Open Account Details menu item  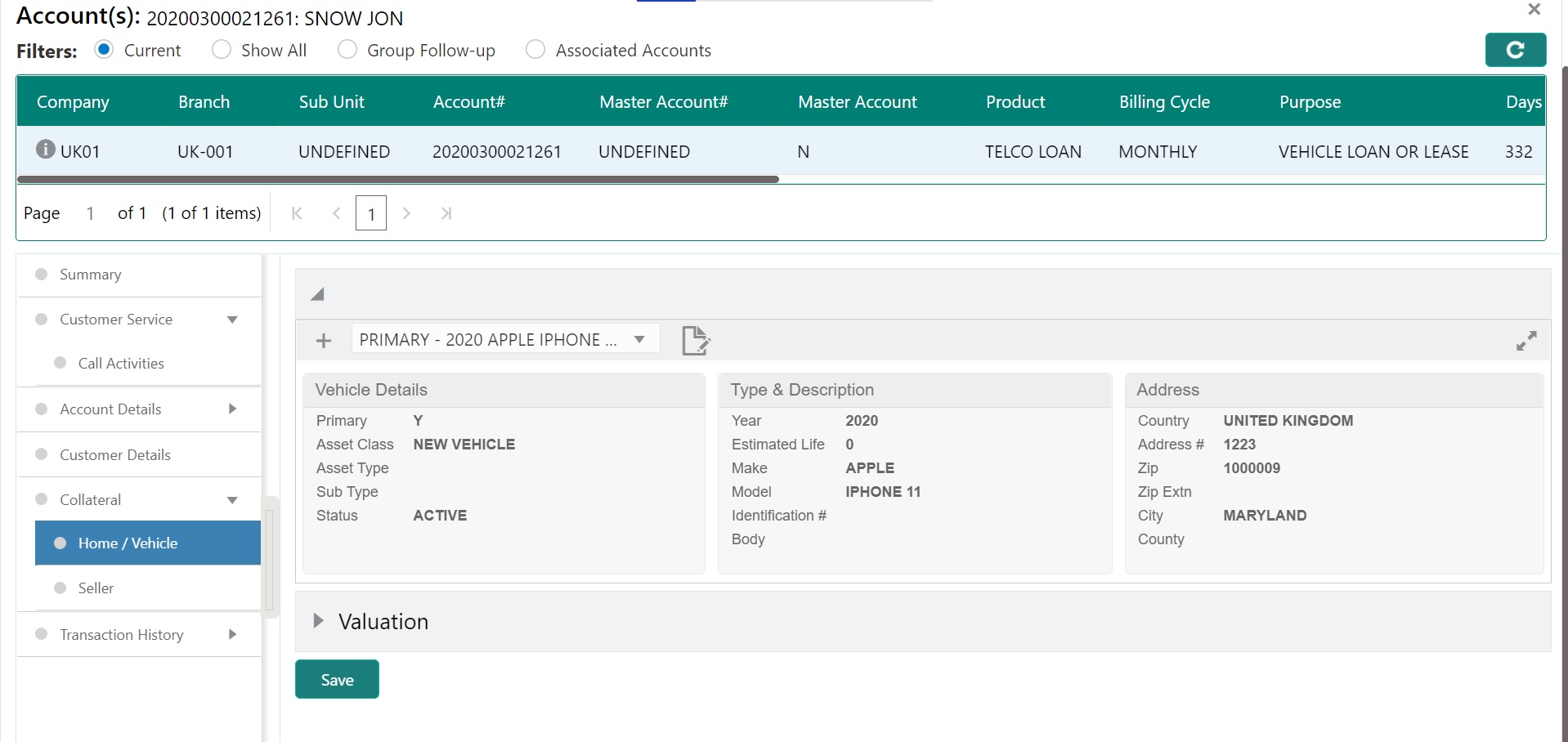[x=110, y=409]
